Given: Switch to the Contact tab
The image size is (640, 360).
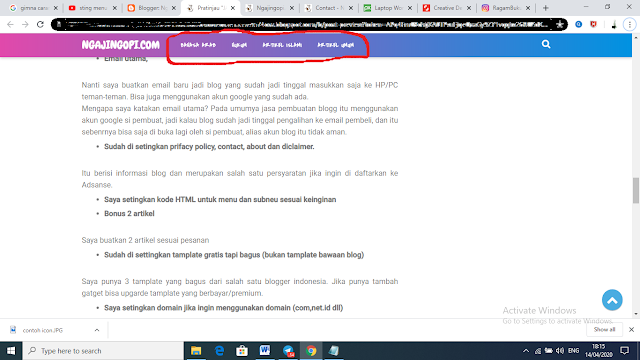Looking at the screenshot, I should 329,8.
